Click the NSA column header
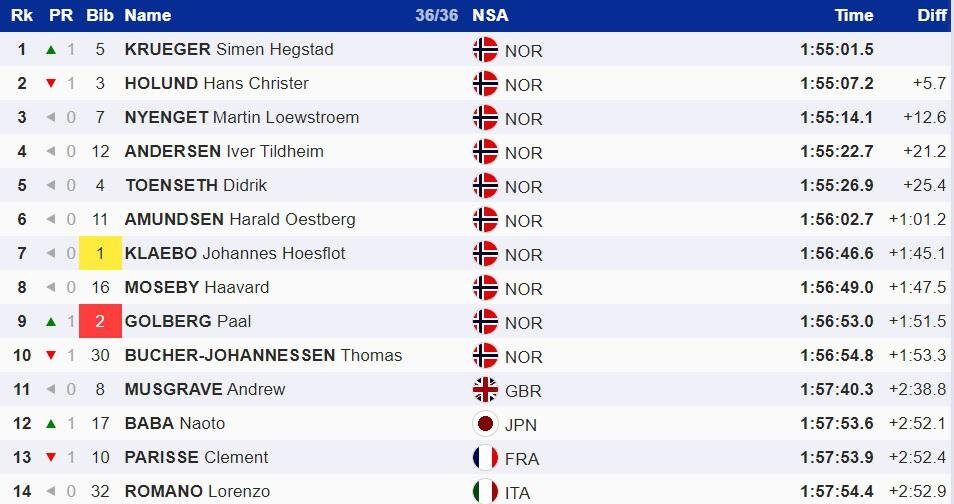The width and height of the screenshot is (954, 504). 490,15
